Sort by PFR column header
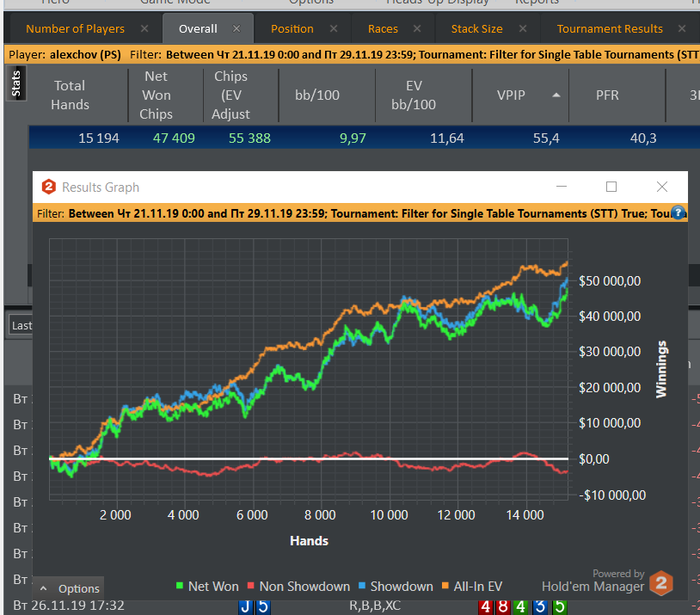The width and height of the screenshot is (700, 615). (x=607, y=95)
